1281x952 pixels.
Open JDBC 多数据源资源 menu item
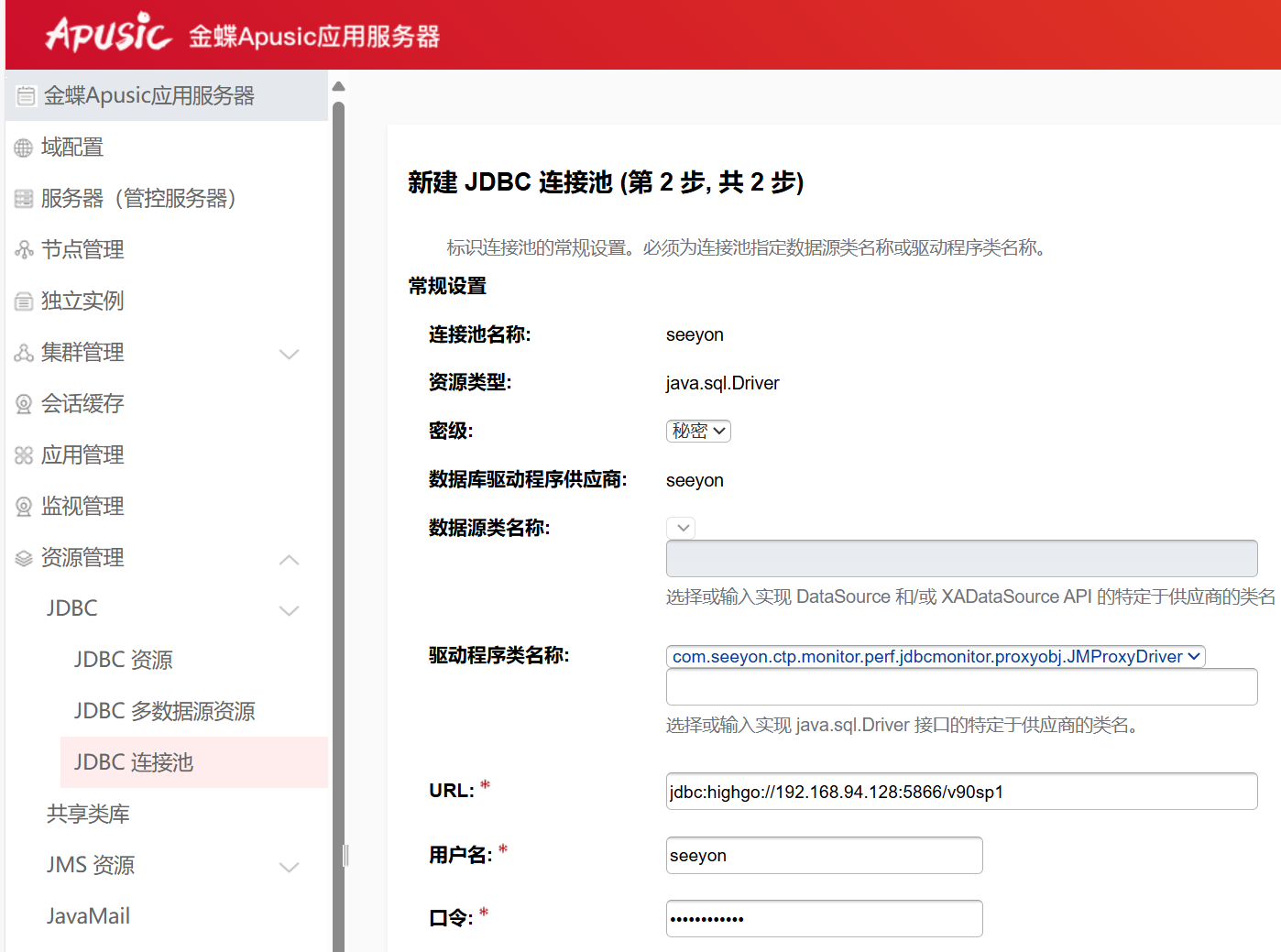tap(164, 711)
